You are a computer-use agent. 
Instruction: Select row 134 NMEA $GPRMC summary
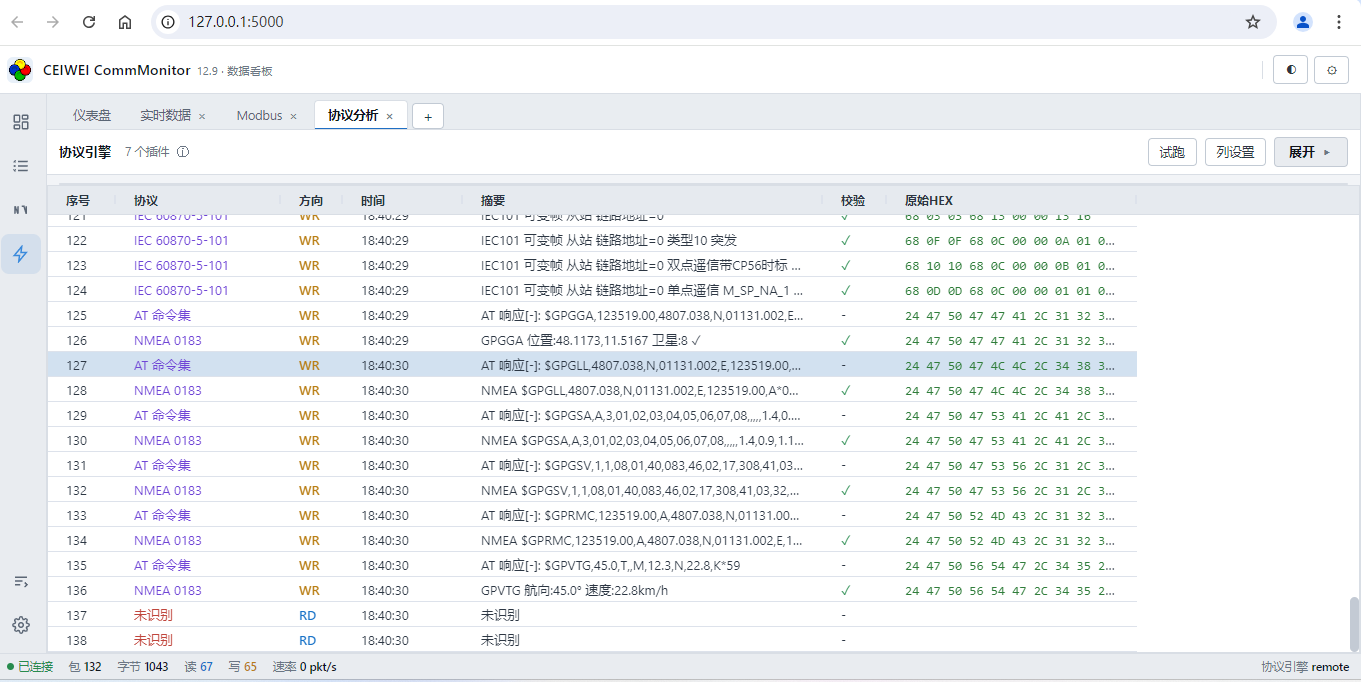coord(642,540)
